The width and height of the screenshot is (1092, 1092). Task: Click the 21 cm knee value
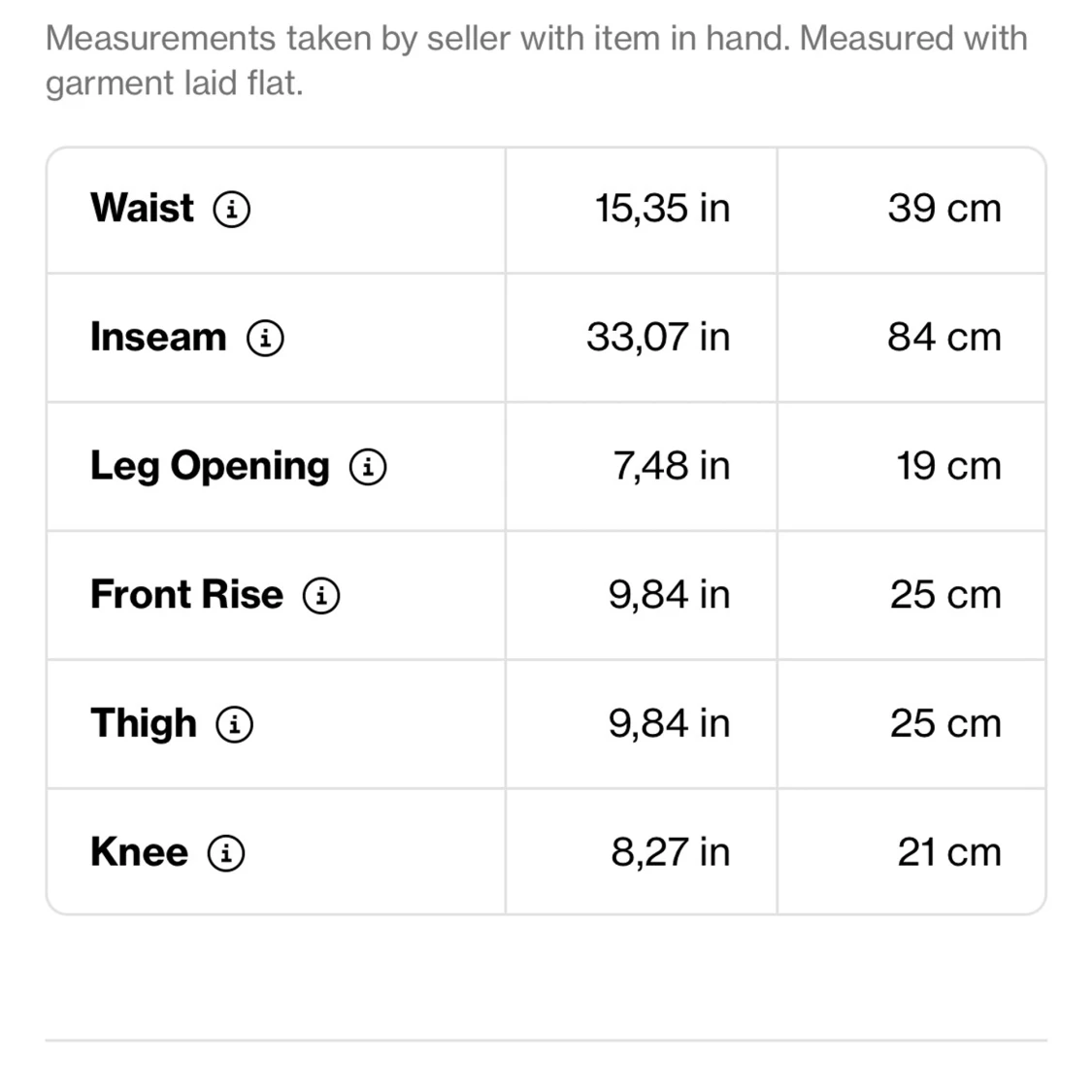pos(948,852)
